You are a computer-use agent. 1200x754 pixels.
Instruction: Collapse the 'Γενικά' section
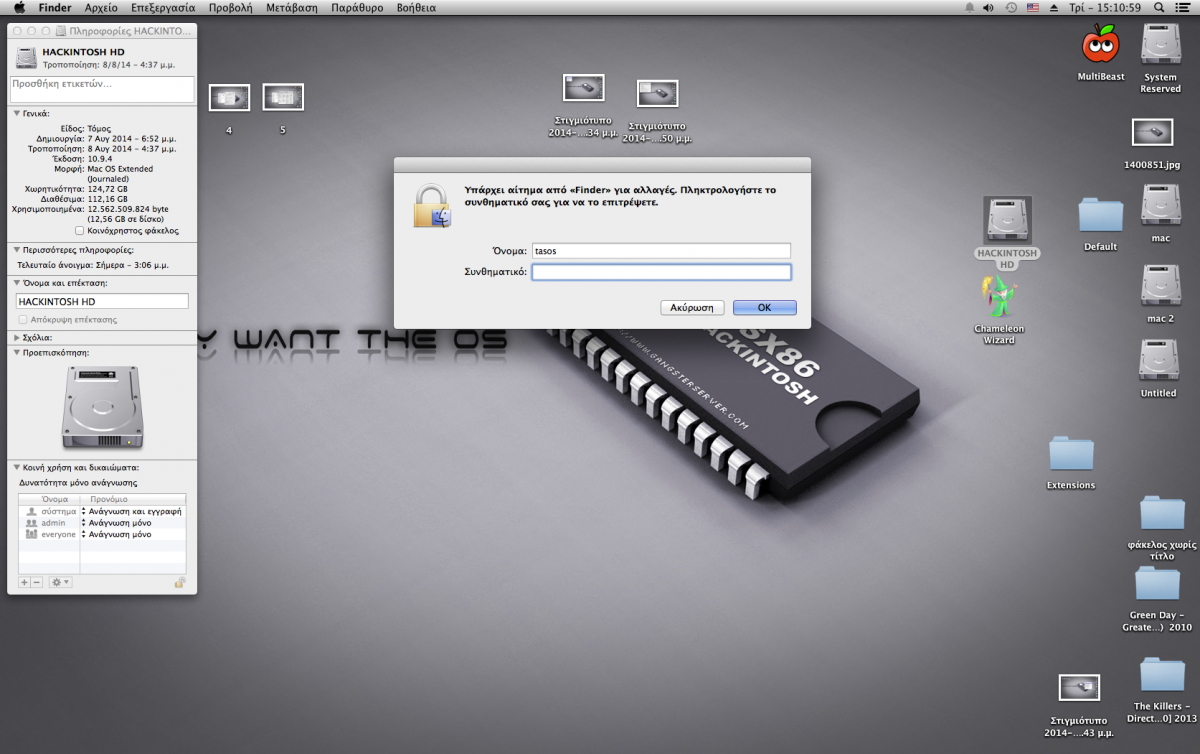tap(17, 114)
